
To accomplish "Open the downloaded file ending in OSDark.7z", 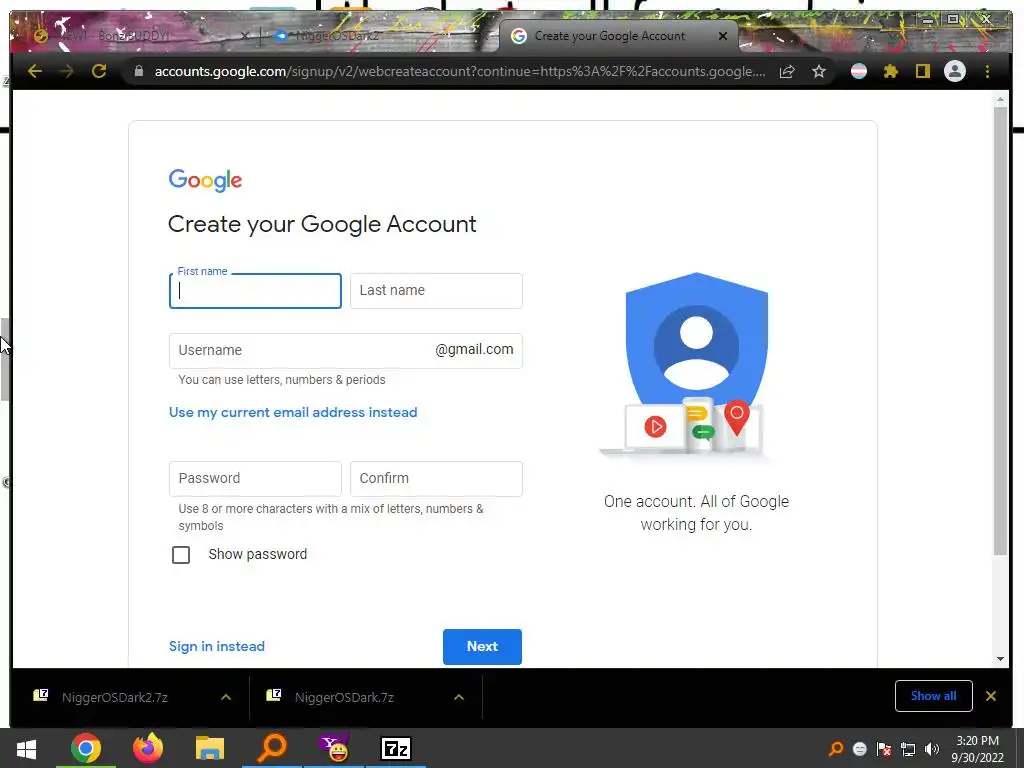I will coord(344,697).
